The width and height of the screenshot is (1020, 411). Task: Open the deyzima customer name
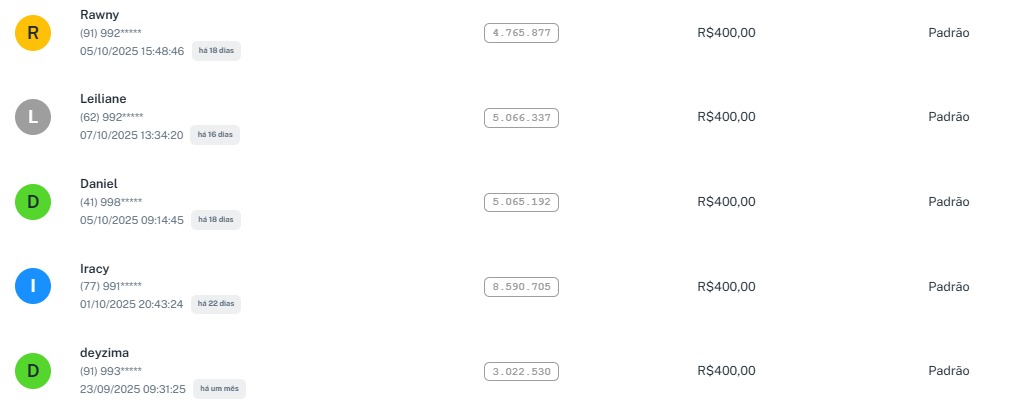coord(104,352)
